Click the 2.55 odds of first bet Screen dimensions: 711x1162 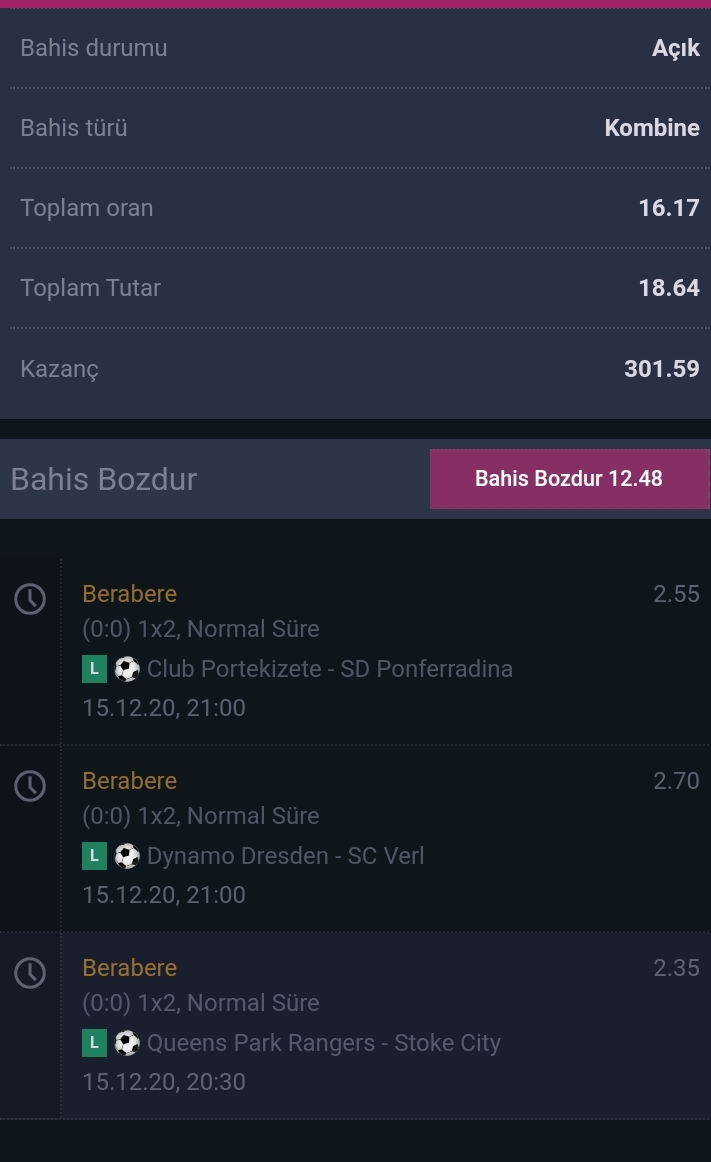676,594
